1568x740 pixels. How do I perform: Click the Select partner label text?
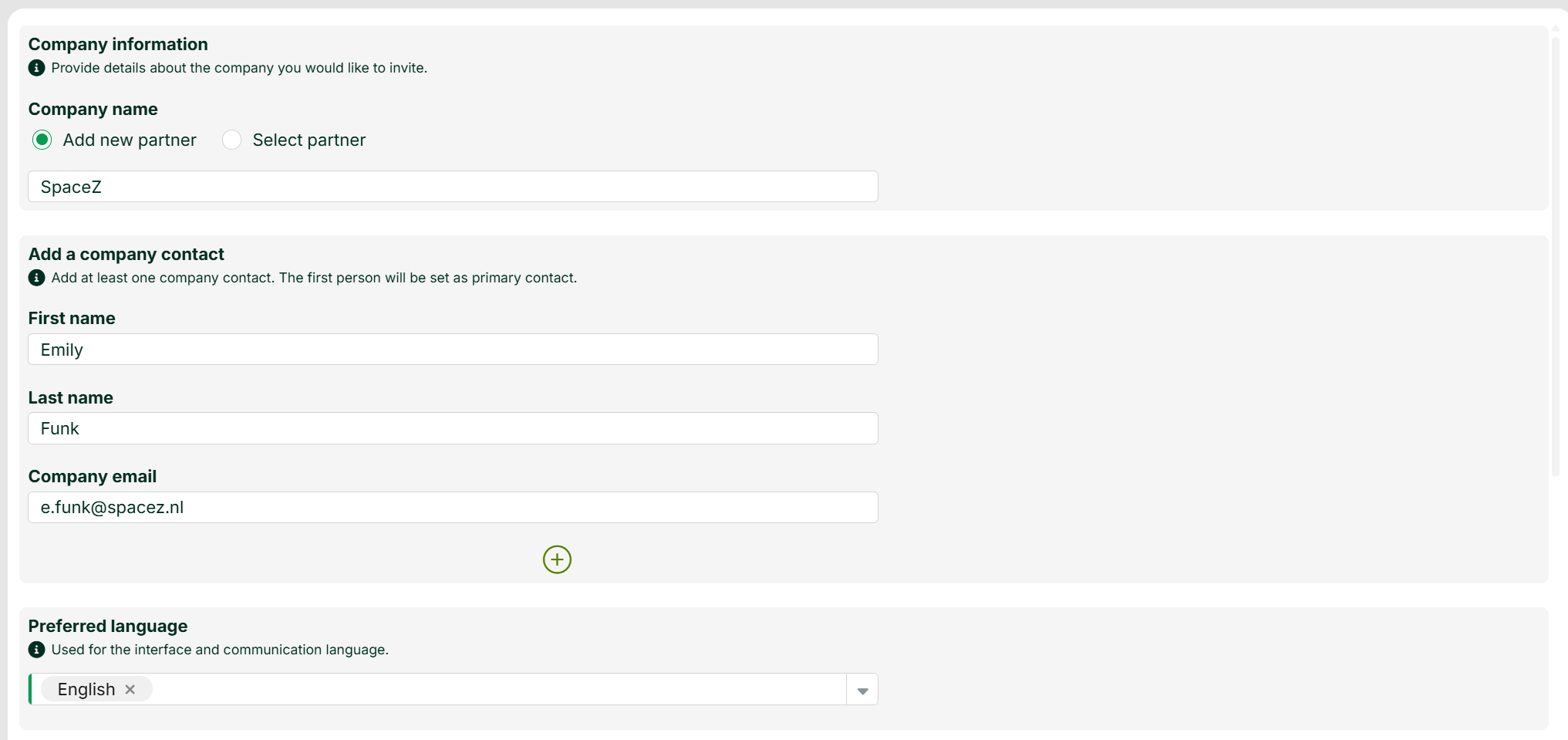[x=309, y=140]
